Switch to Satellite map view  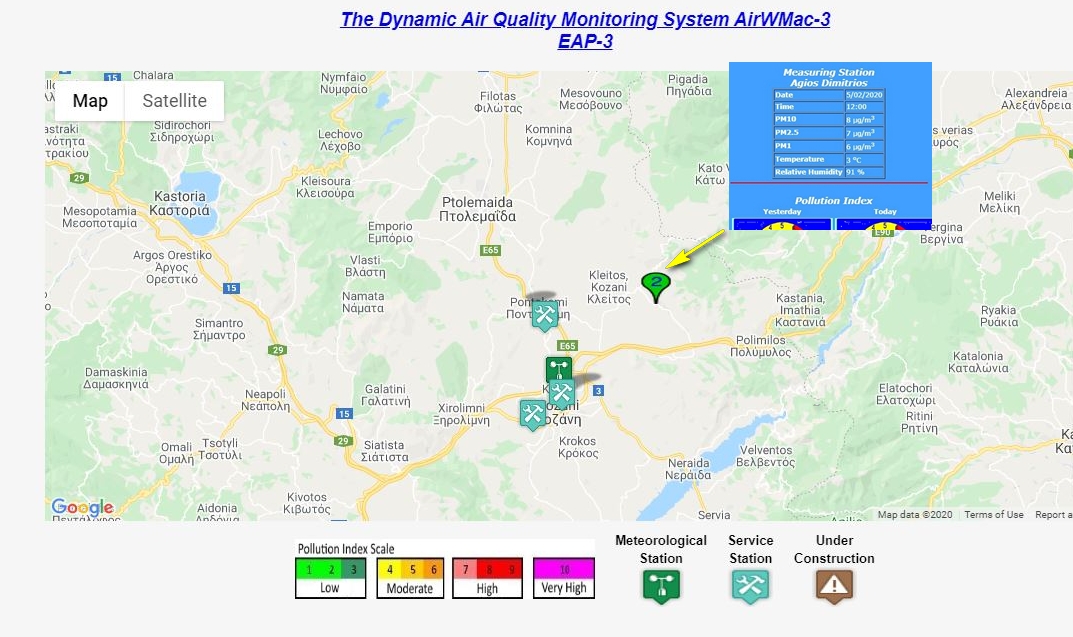pyautogui.click(x=174, y=101)
